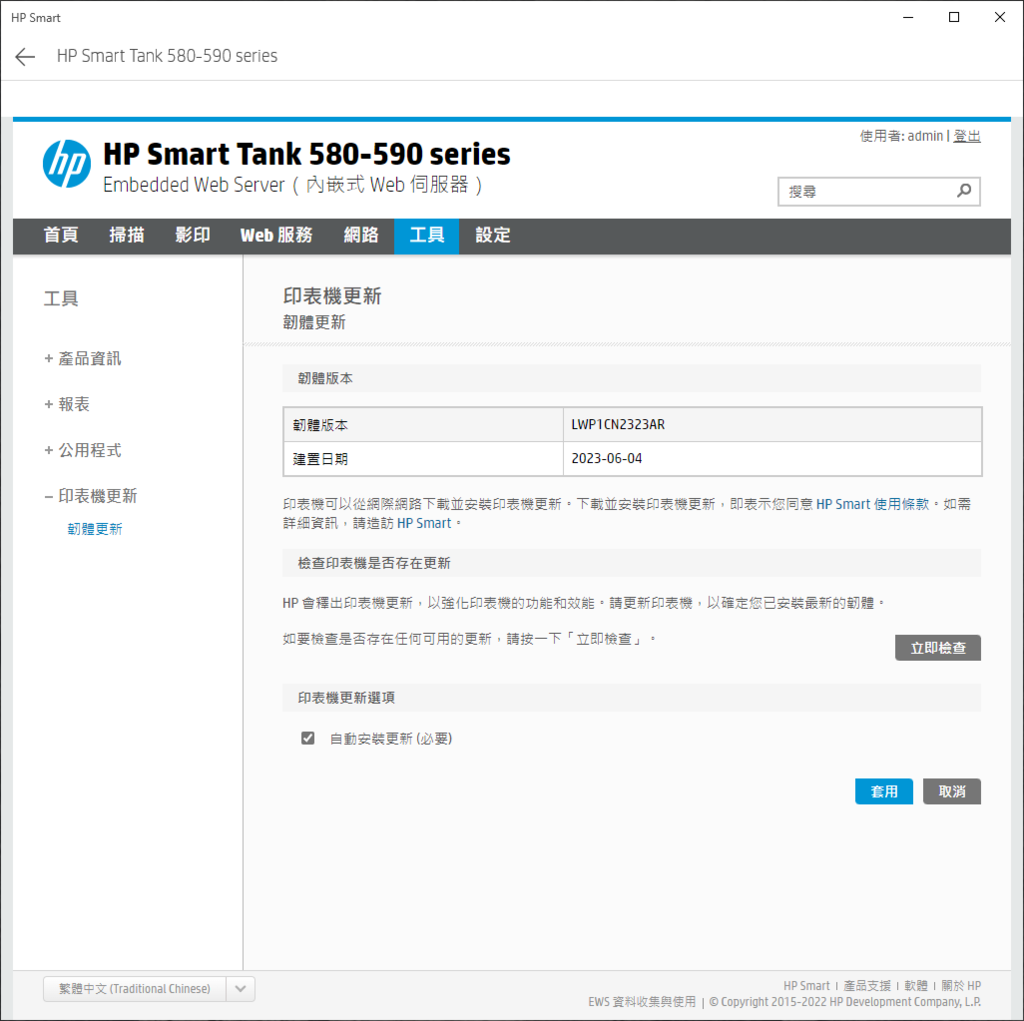Click the HP logo
This screenshot has height=1021, width=1024.
(x=67, y=163)
